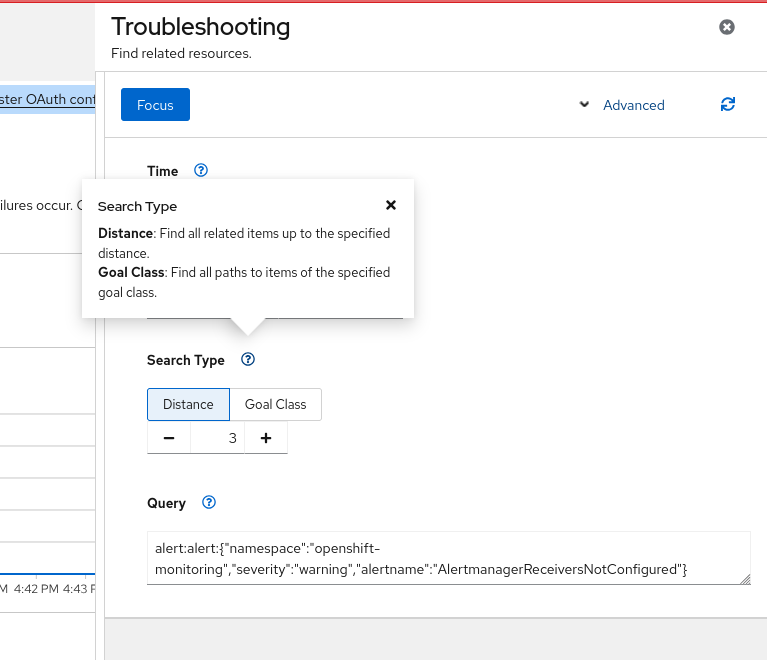Click the 'Find related resources.' subtitle
Viewport: 767px width, 660px height.
click(181, 53)
